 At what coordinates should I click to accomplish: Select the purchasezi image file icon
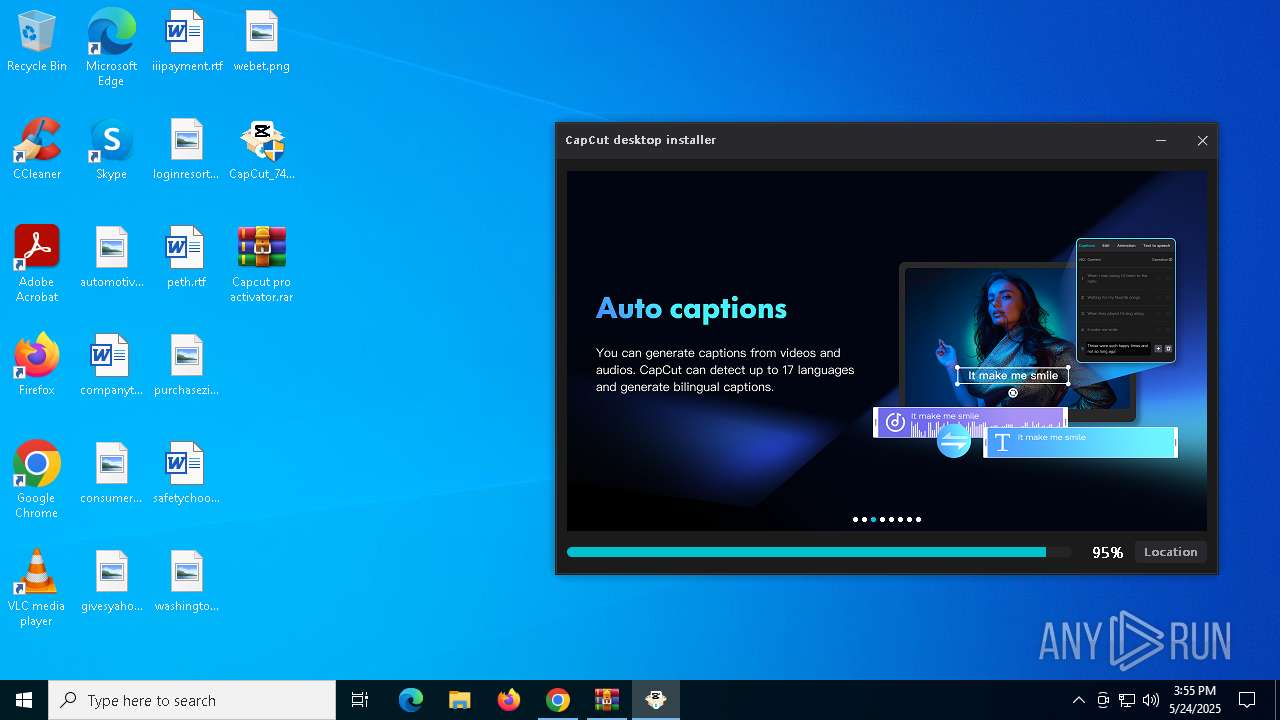point(186,365)
